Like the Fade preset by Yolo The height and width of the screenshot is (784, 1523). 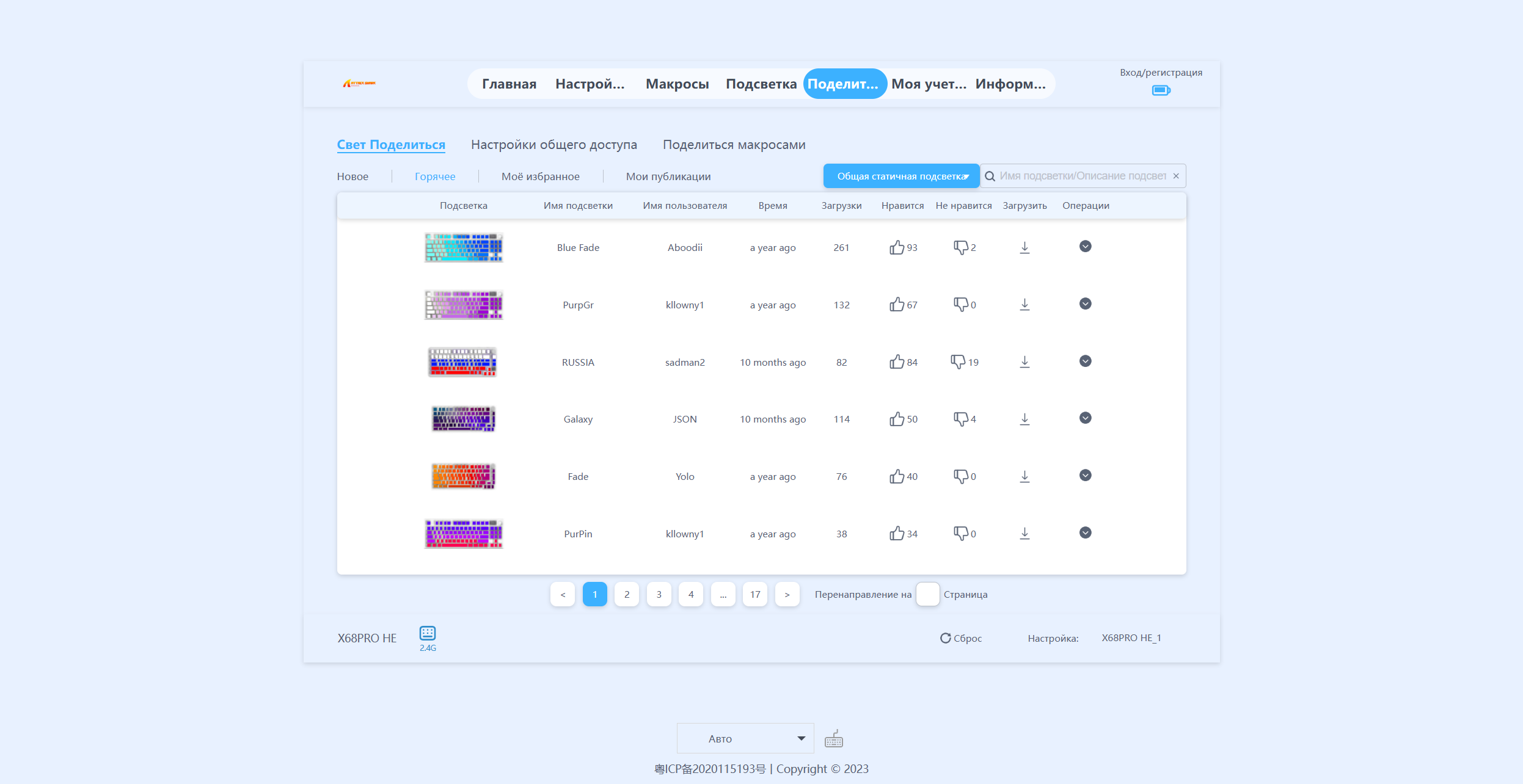pos(896,477)
